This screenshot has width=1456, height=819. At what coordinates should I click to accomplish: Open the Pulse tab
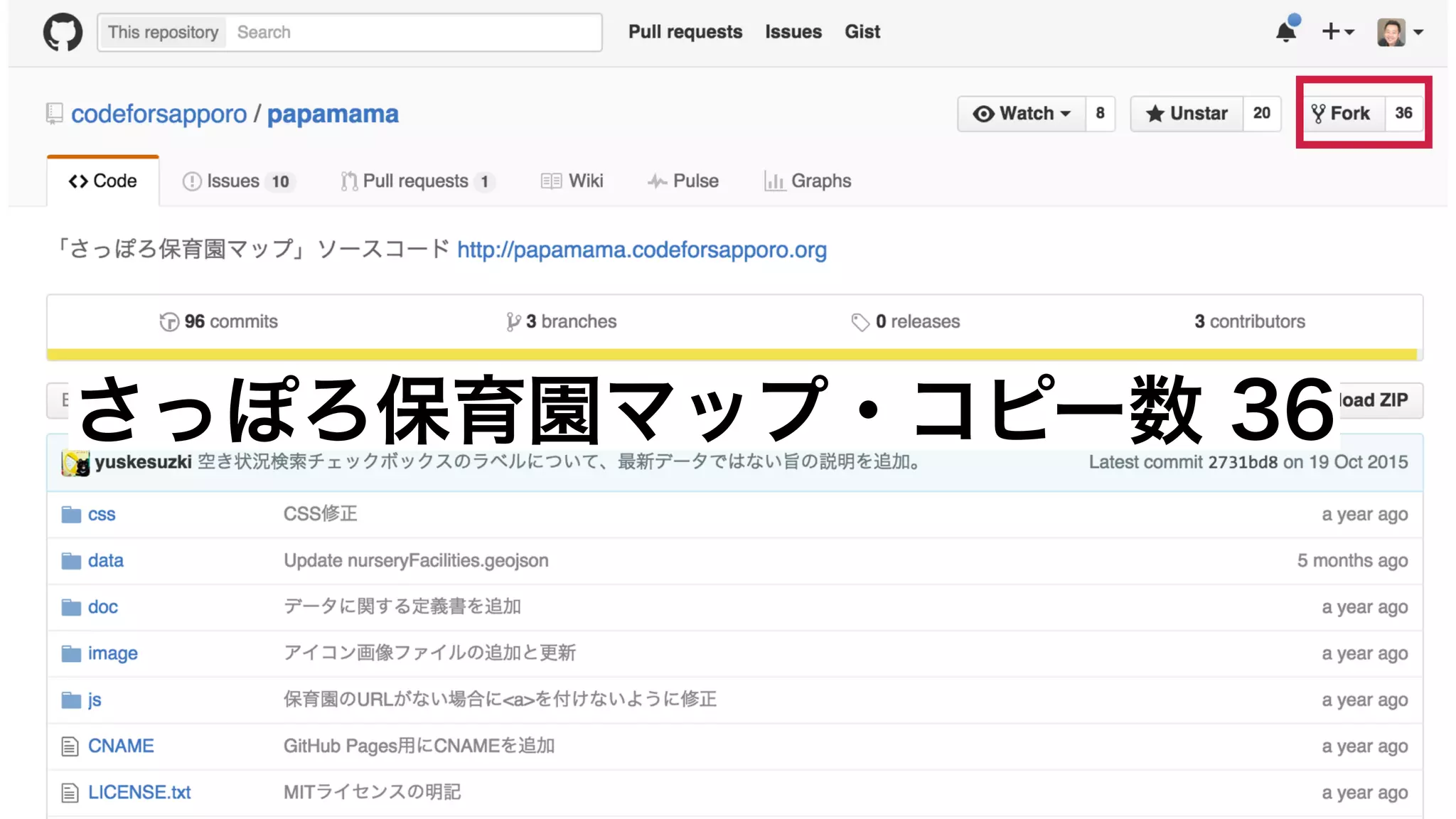[x=683, y=181]
